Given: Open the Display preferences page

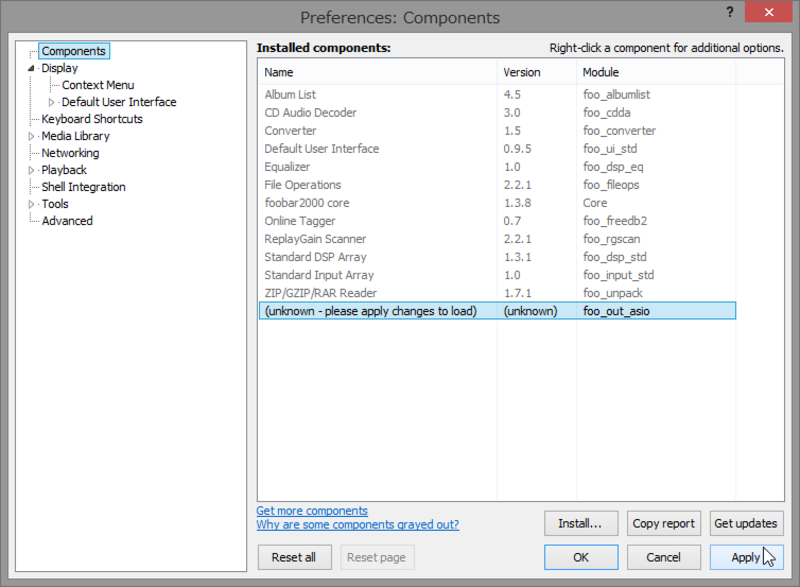Looking at the screenshot, I should click(x=60, y=68).
